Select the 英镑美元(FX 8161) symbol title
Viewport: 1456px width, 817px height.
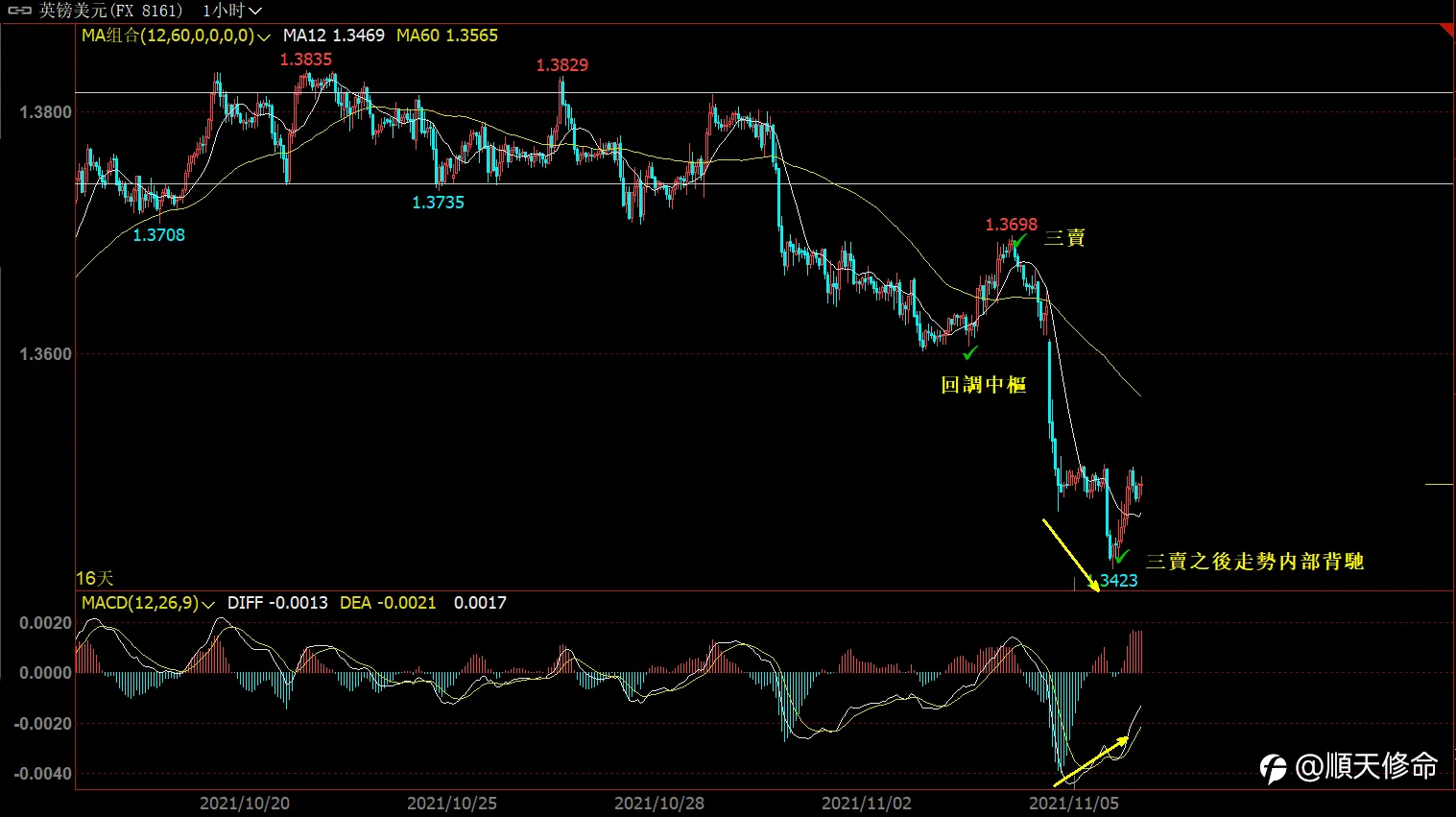pos(110,11)
